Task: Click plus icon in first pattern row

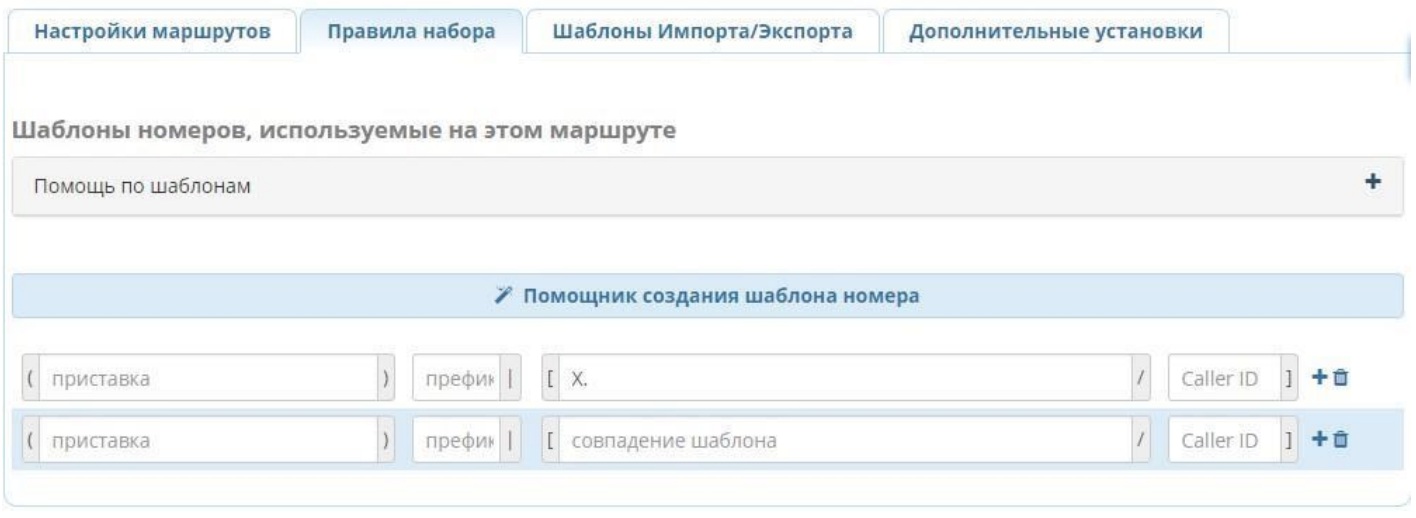Action: (x=1318, y=379)
